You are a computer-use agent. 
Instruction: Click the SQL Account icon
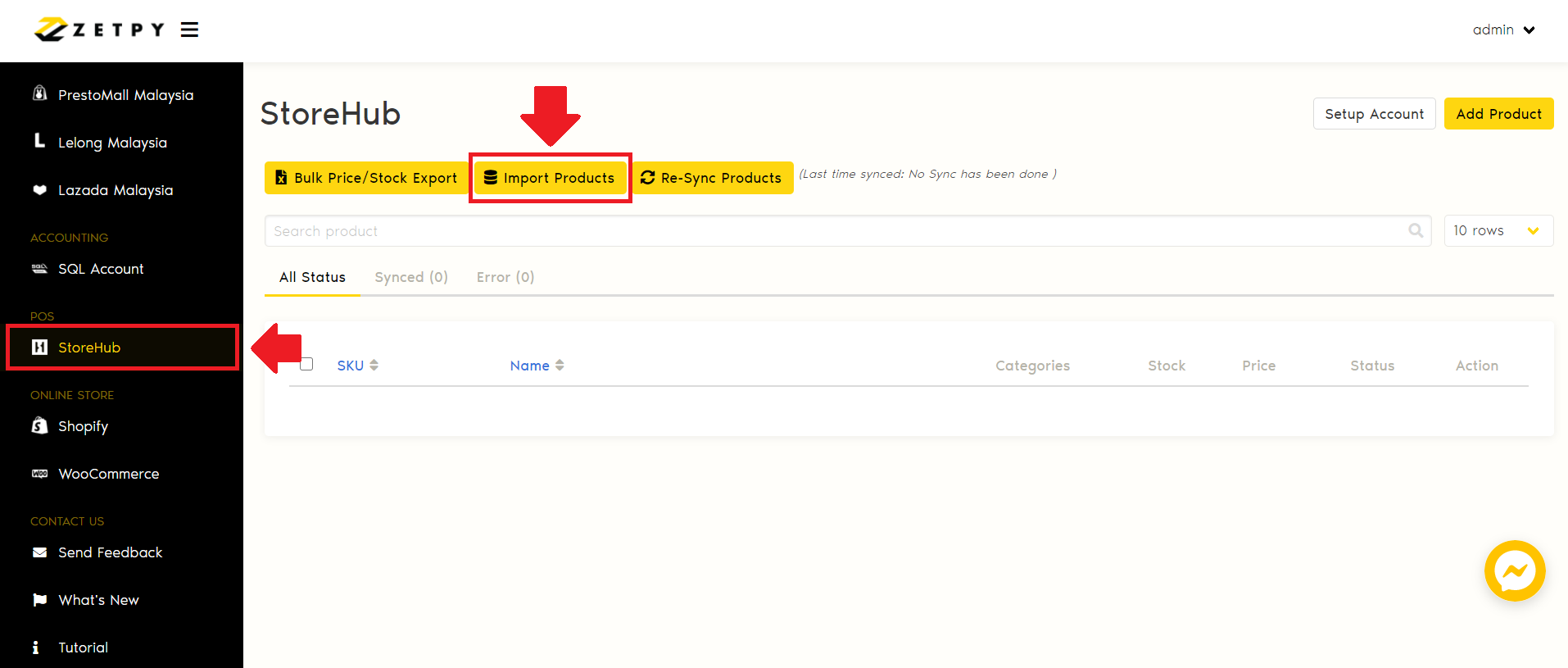click(x=39, y=268)
